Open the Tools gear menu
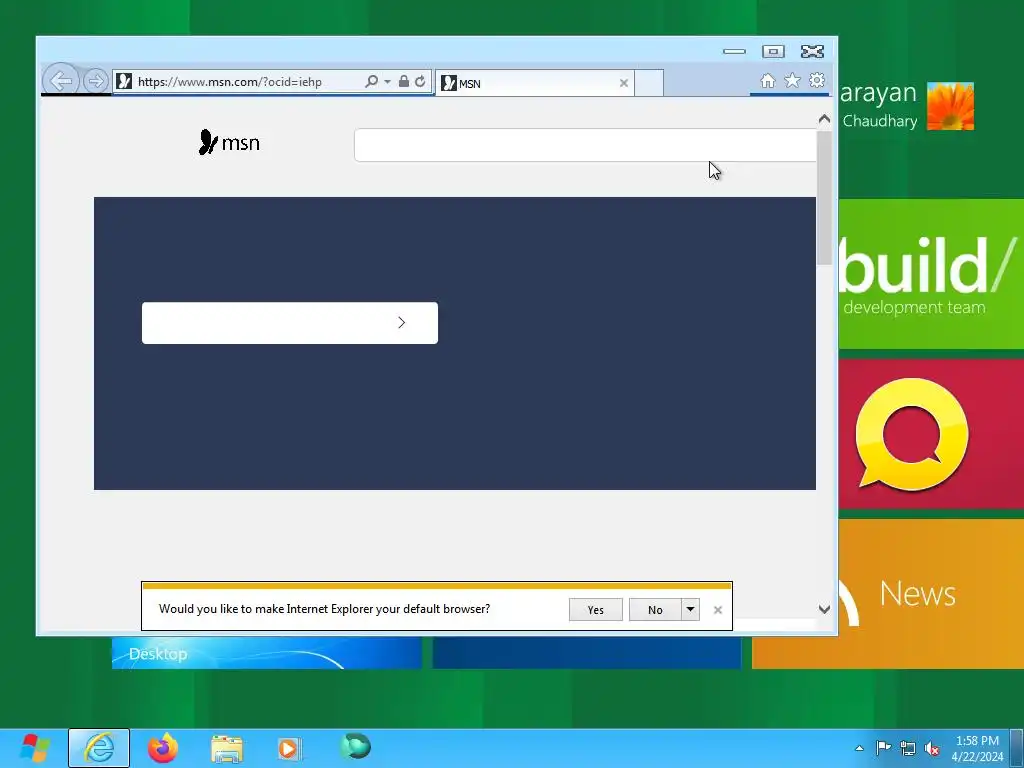1024x768 pixels. pyautogui.click(x=817, y=80)
